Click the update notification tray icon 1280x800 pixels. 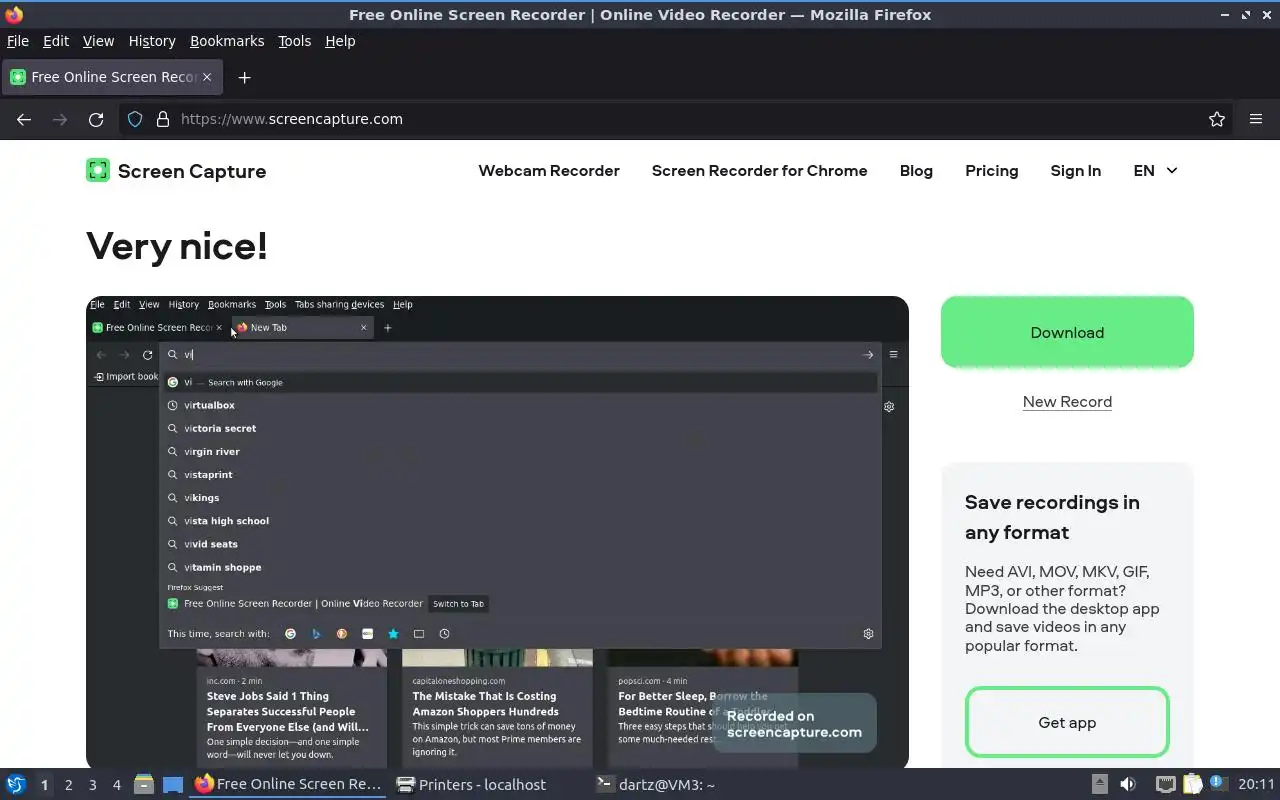click(1217, 784)
